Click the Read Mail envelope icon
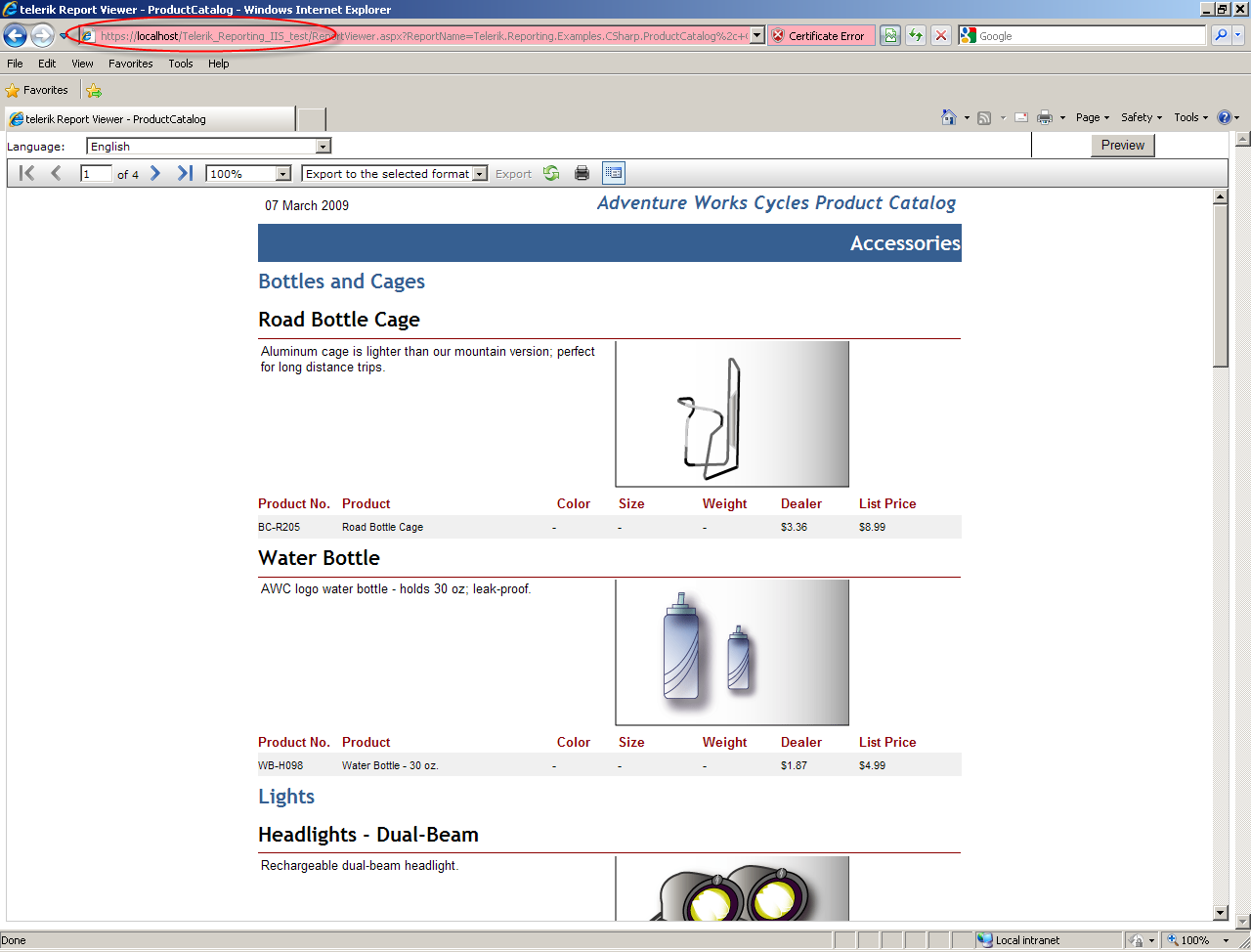Image resolution: width=1251 pixels, height=952 pixels. click(1021, 117)
